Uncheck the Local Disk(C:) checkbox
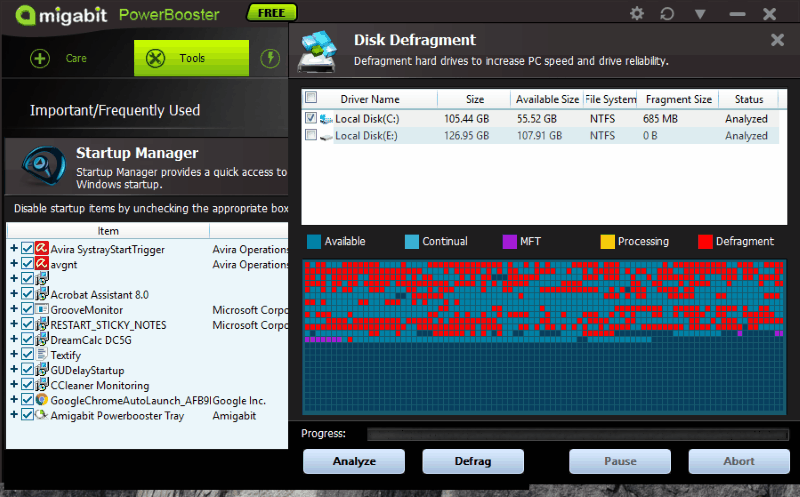 [311, 118]
